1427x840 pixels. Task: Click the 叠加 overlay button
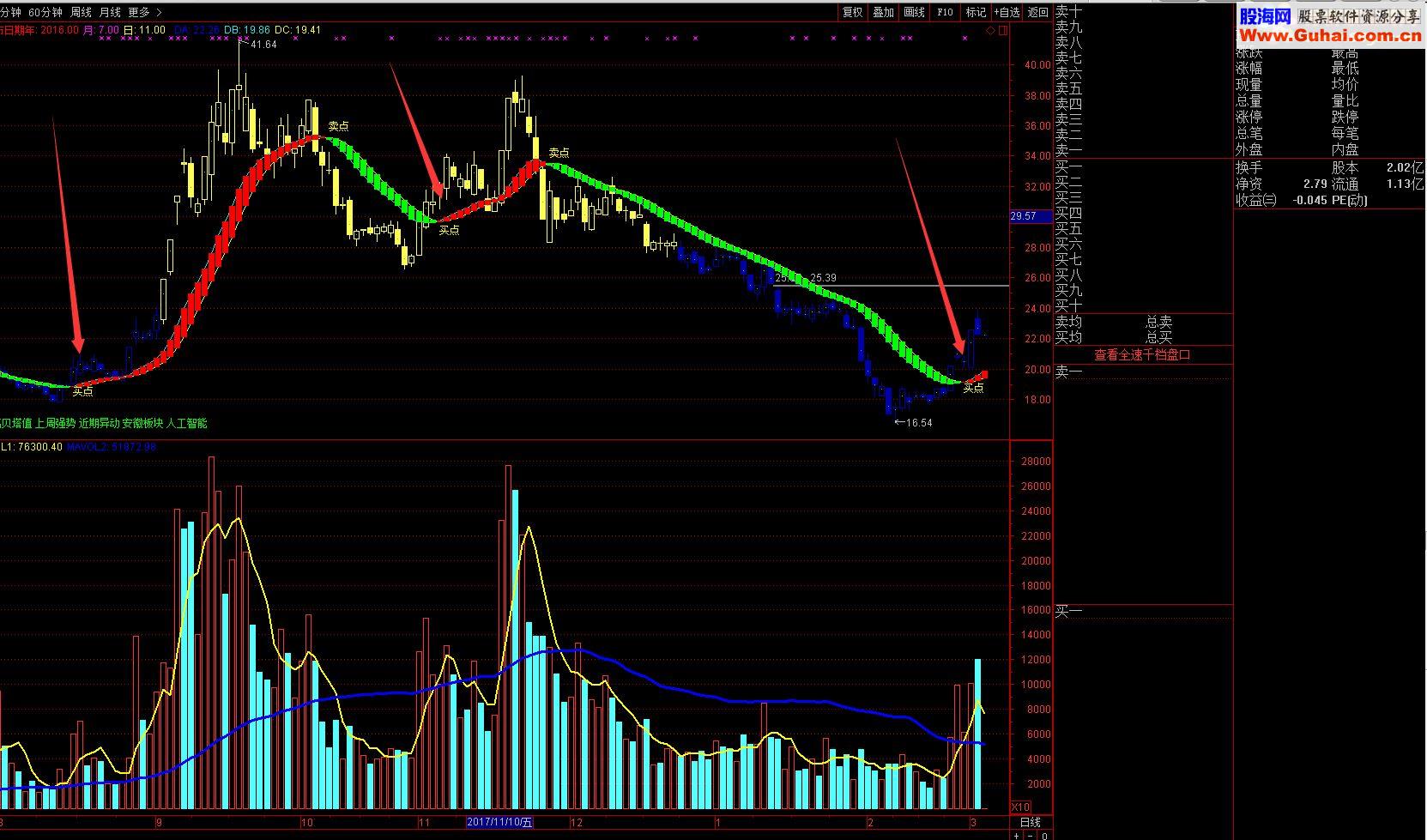point(883,12)
